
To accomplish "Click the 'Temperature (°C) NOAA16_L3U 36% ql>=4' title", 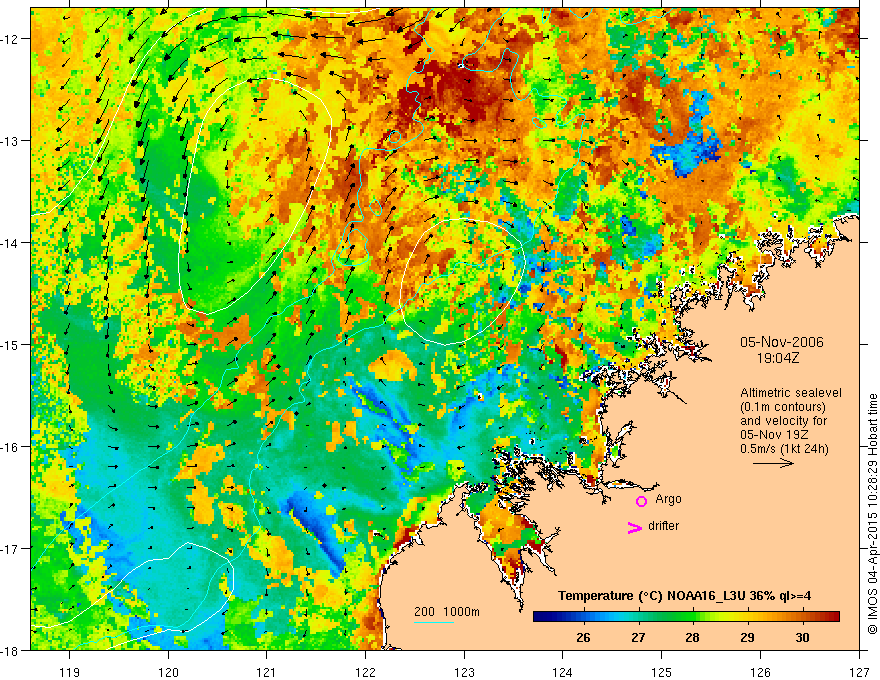I will tap(684, 596).
